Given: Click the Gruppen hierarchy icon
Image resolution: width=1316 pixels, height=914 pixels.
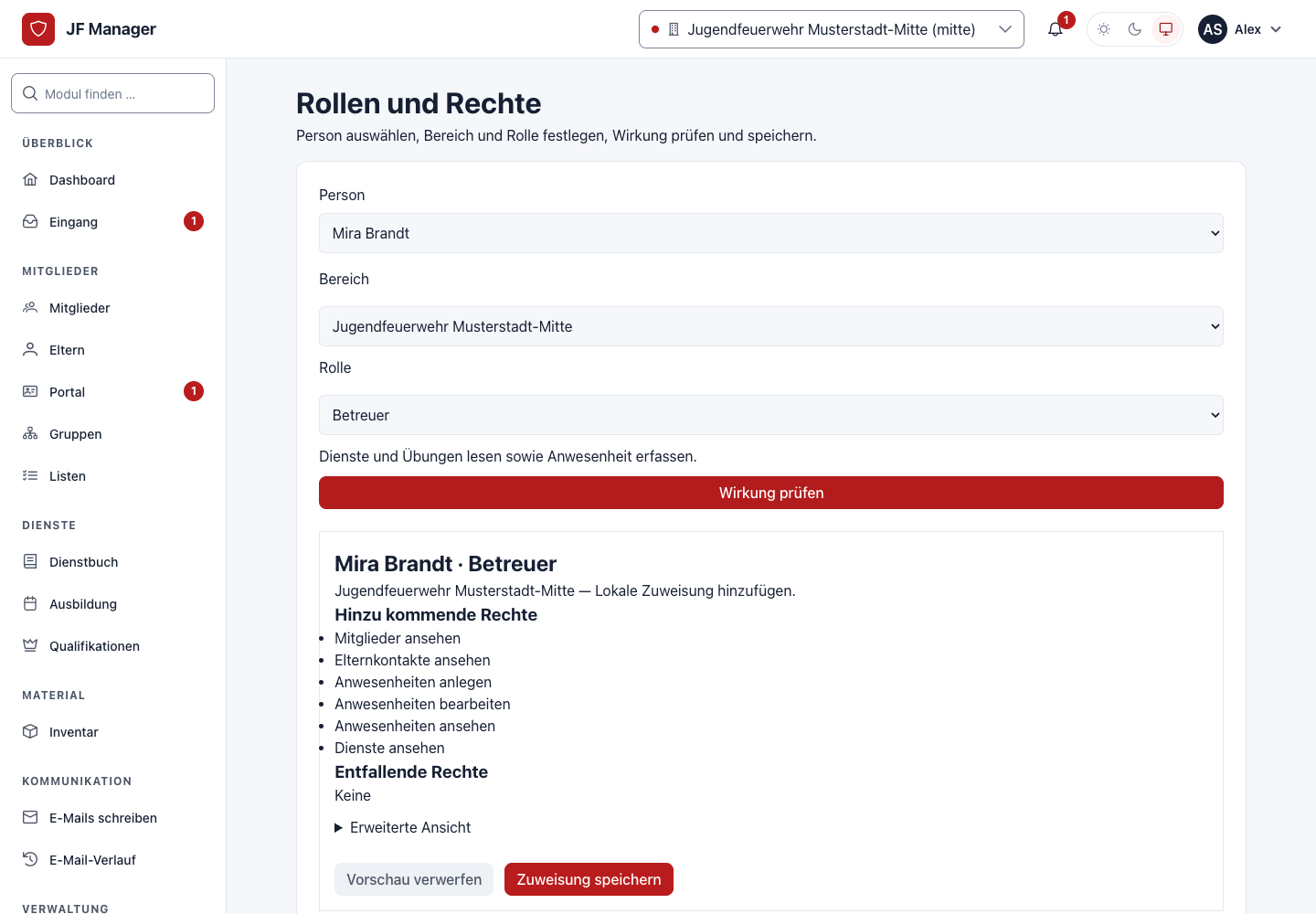Looking at the screenshot, I should (x=30, y=433).
